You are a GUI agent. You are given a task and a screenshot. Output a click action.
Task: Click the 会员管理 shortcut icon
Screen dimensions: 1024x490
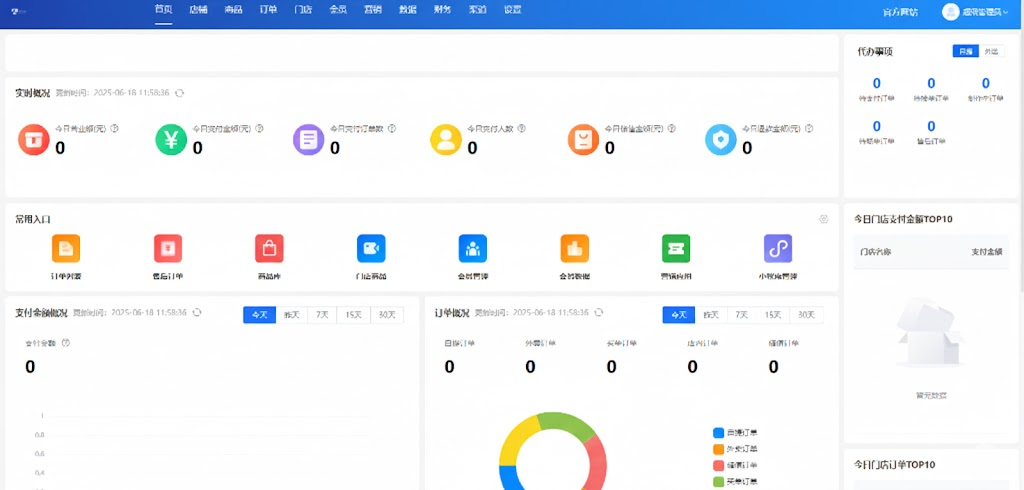click(473, 248)
